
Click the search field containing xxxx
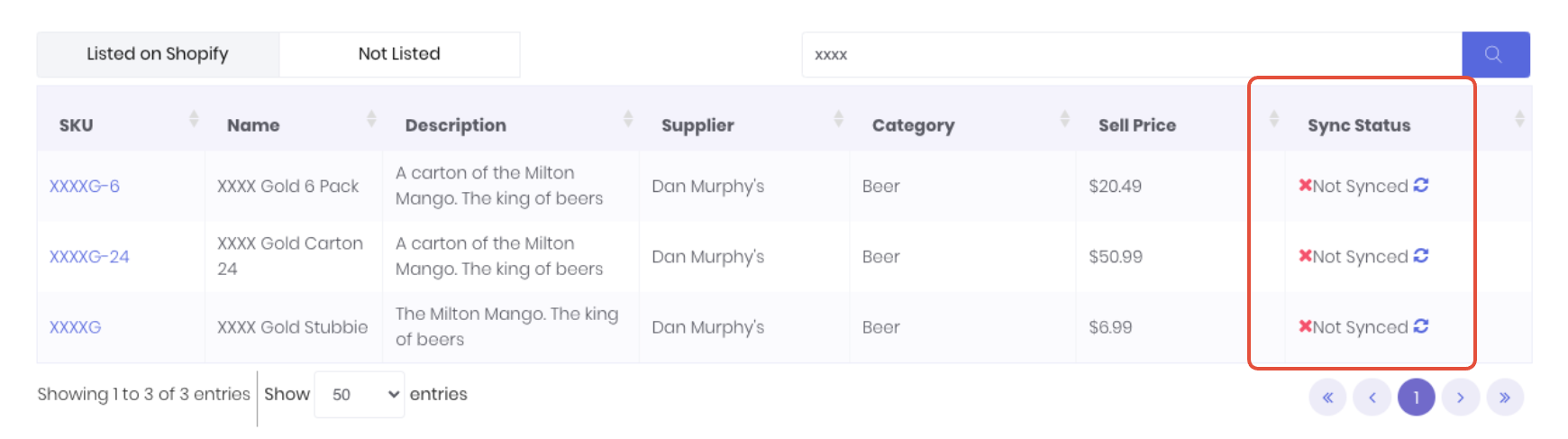tap(1131, 54)
